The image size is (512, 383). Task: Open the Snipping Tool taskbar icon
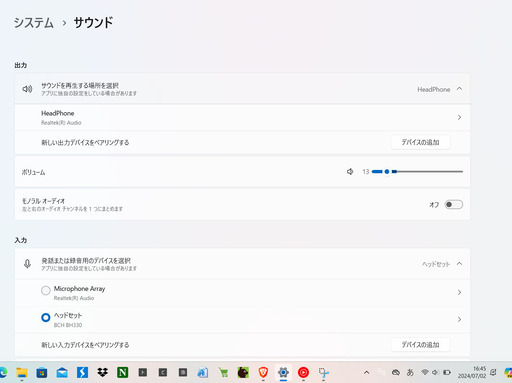323,372
